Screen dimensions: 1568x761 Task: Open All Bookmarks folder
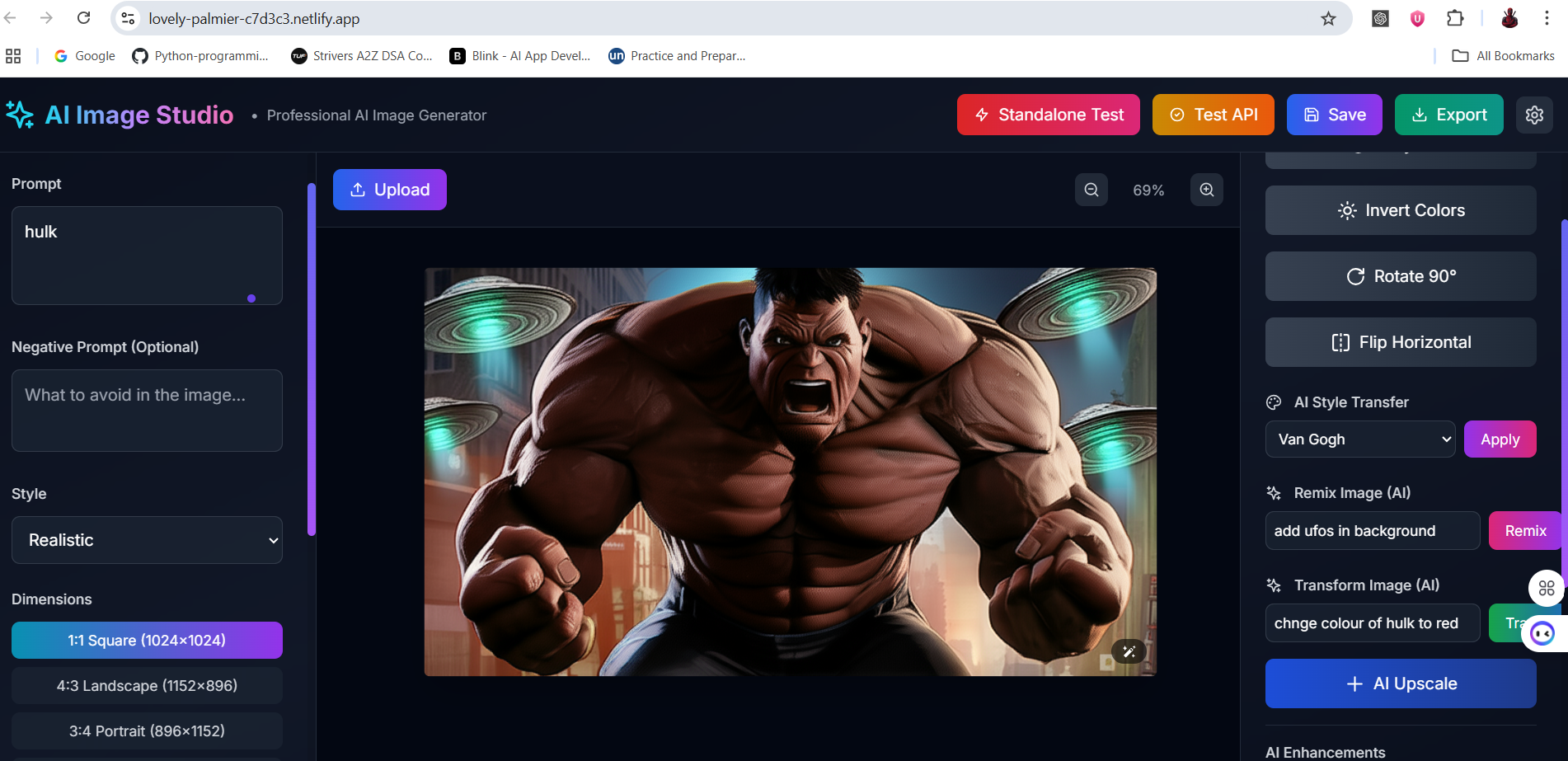1504,56
